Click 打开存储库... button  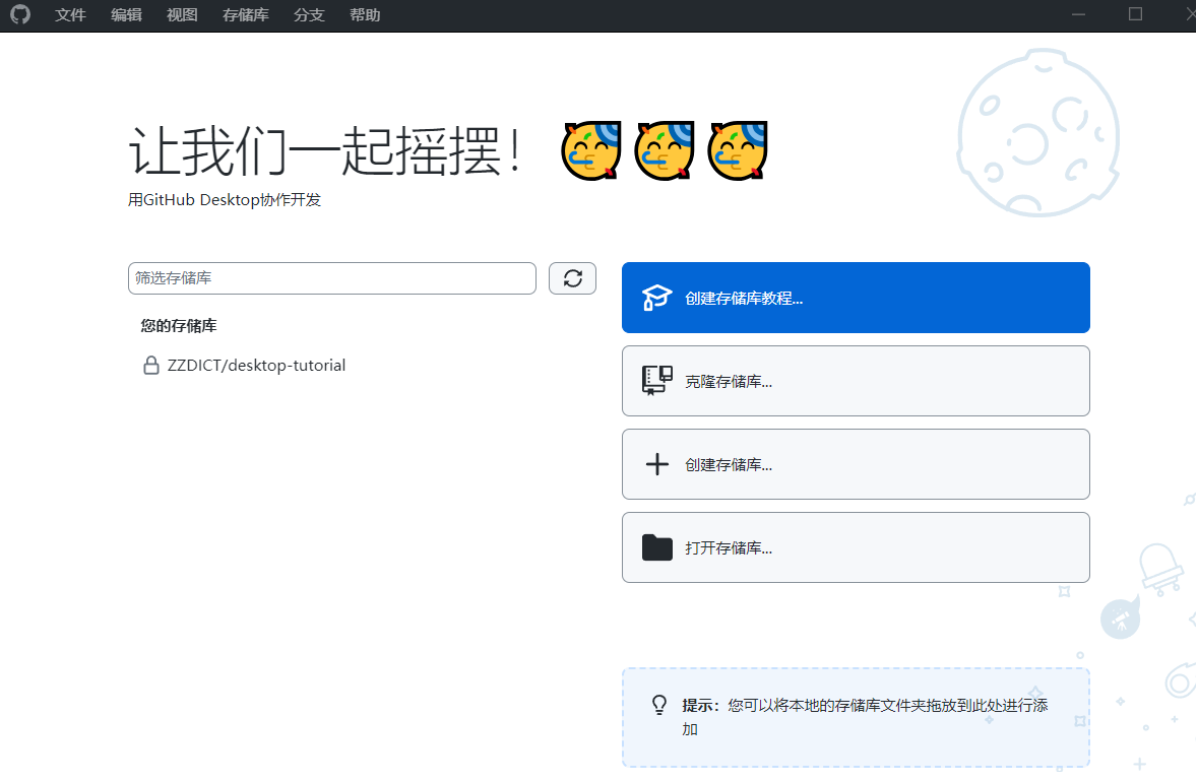(855, 547)
